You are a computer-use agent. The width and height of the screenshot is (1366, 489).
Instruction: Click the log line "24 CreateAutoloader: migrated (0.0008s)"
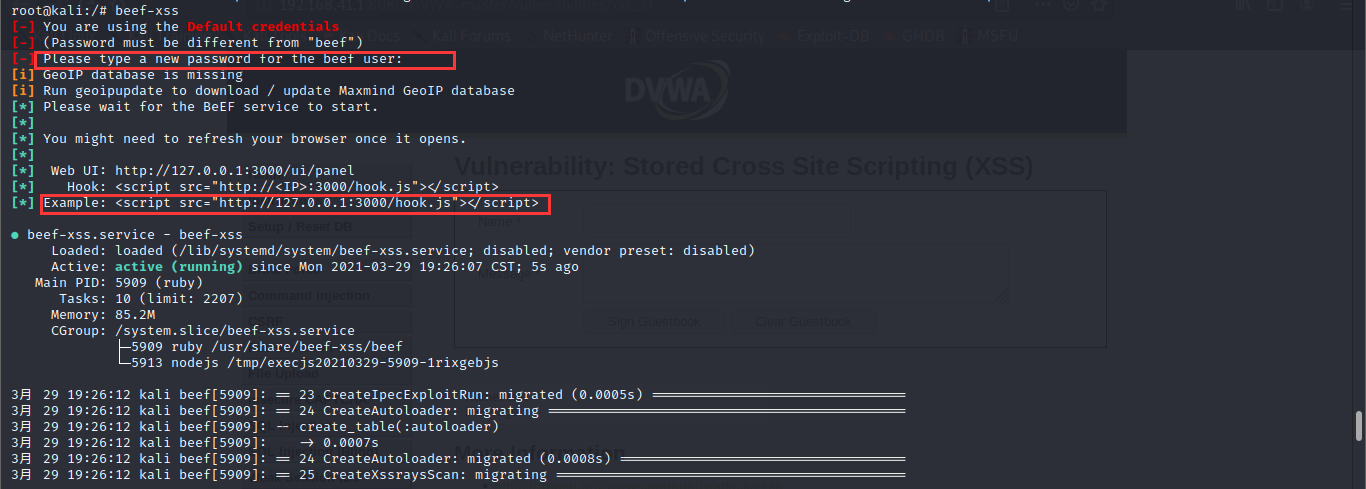coord(458,459)
